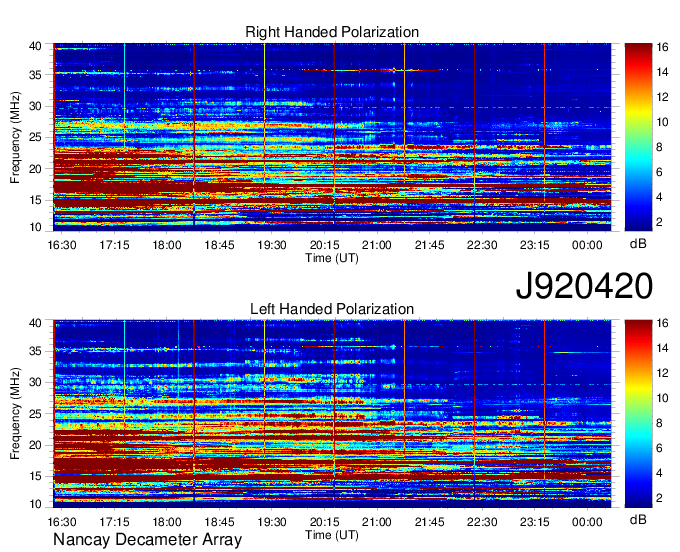Image resolution: width=680 pixels, height=552 pixels.
Task: Click the 35 MHz tick on Left Handed plot
Action: (x=35, y=352)
